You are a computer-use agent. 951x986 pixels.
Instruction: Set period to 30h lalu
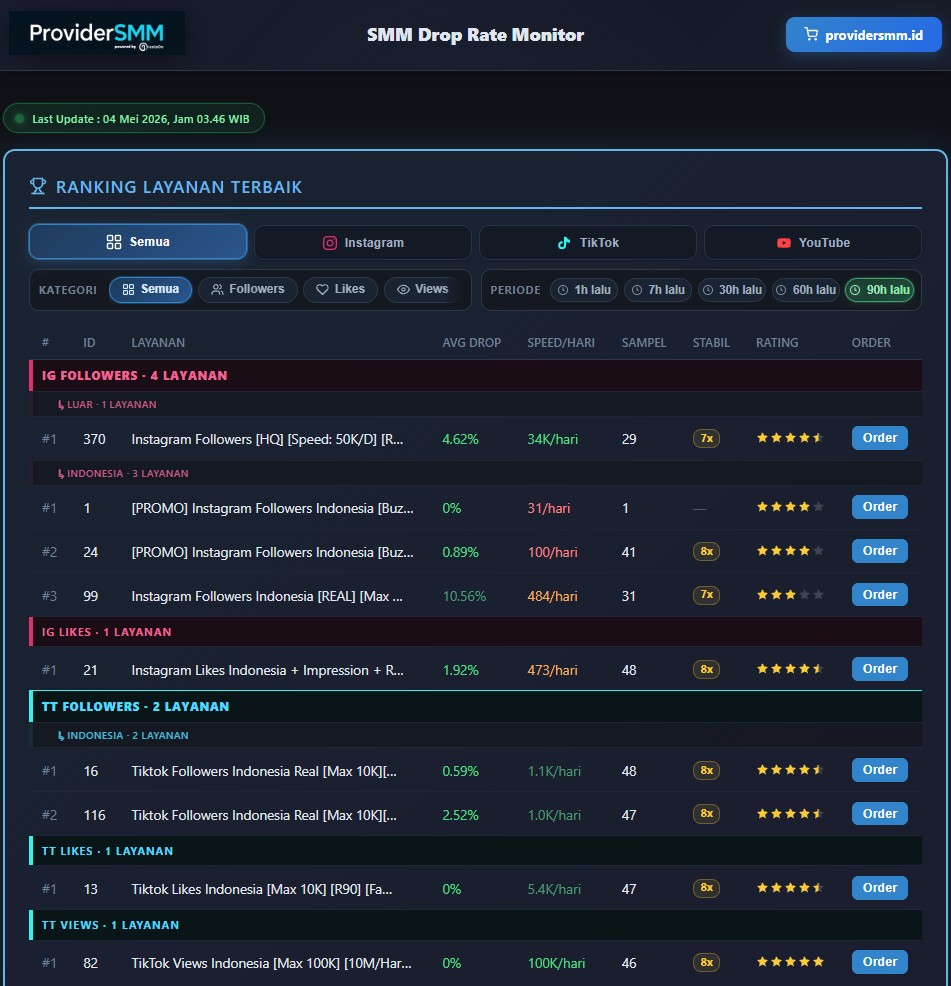(732, 290)
